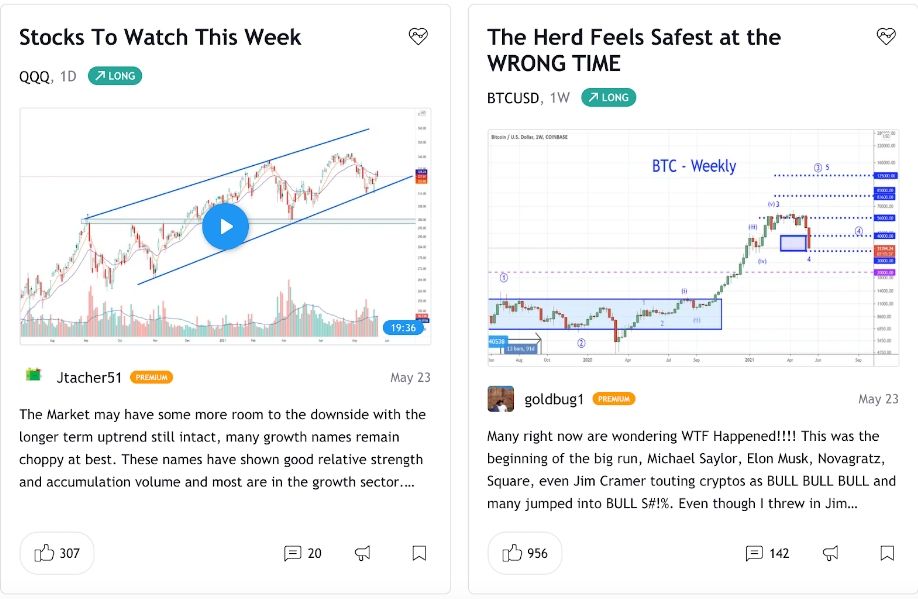Click heart icon on Herd Feels Safest card
This screenshot has width=918, height=599.
pyautogui.click(x=886, y=37)
